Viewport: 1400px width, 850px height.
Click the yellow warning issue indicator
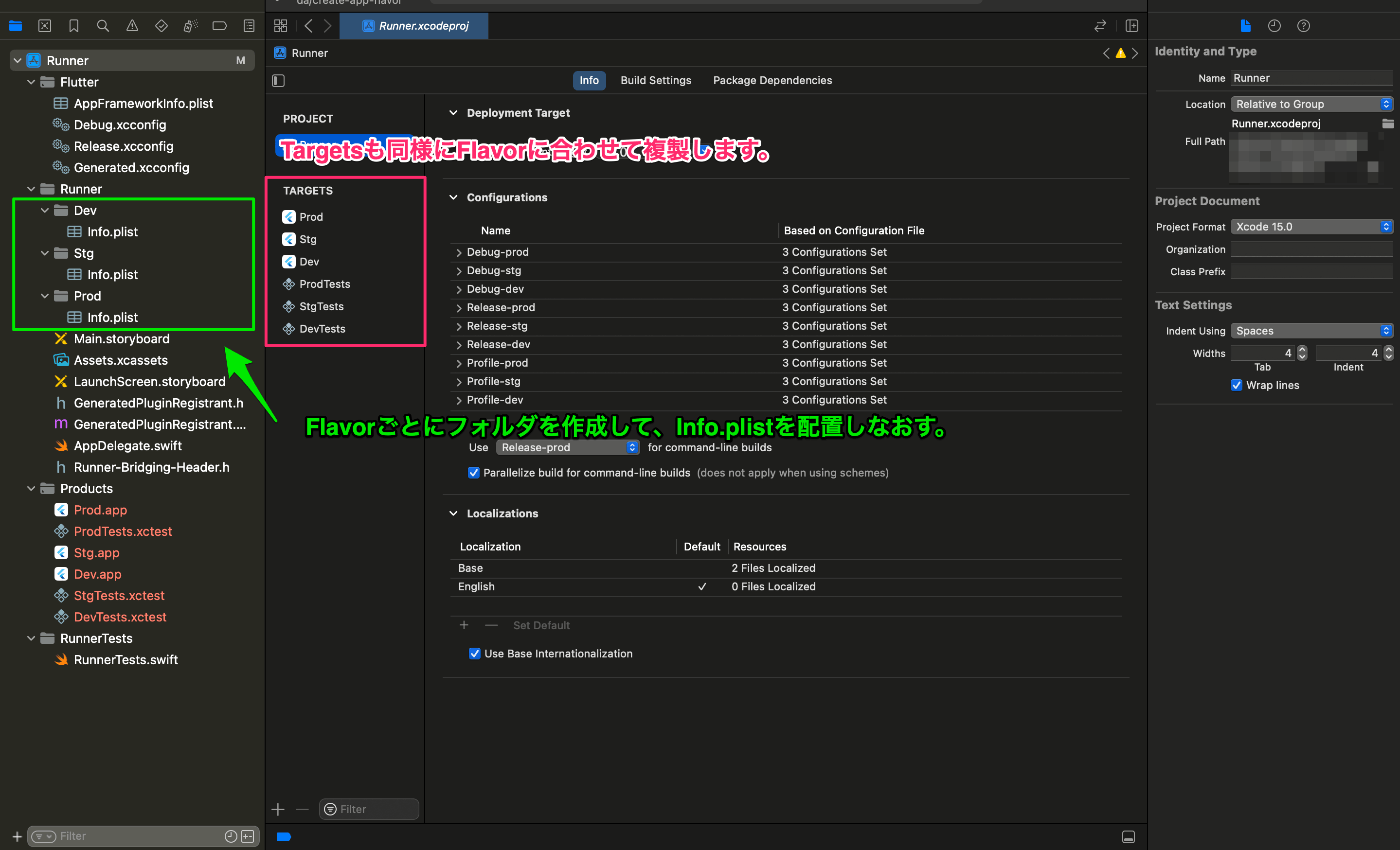point(1120,53)
